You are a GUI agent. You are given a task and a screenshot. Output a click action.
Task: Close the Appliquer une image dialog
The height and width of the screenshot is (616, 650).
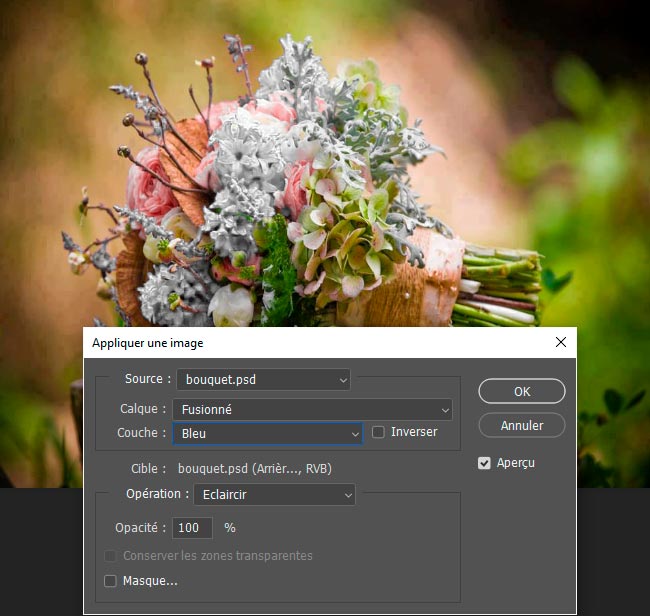560,342
